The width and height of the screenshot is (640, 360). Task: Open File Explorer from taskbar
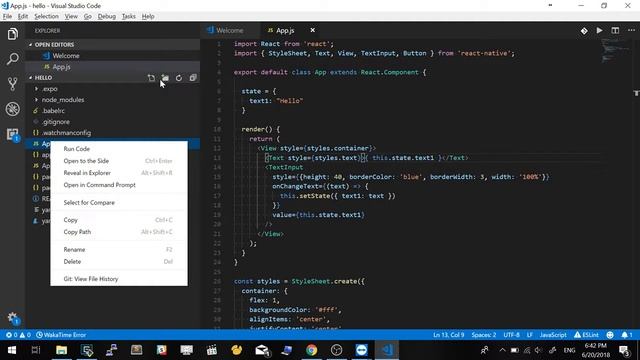[61, 350]
